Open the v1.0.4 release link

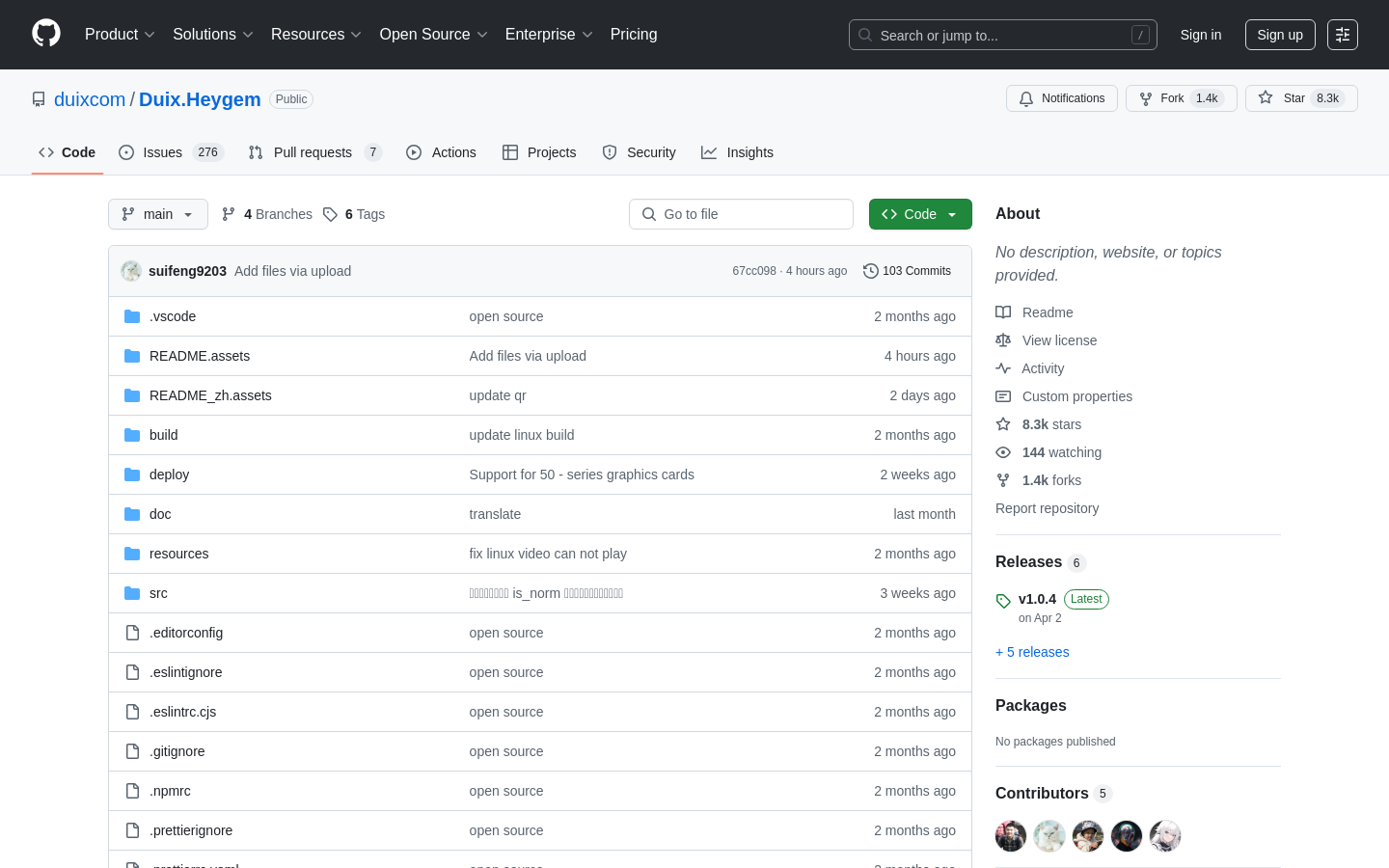(x=1037, y=599)
